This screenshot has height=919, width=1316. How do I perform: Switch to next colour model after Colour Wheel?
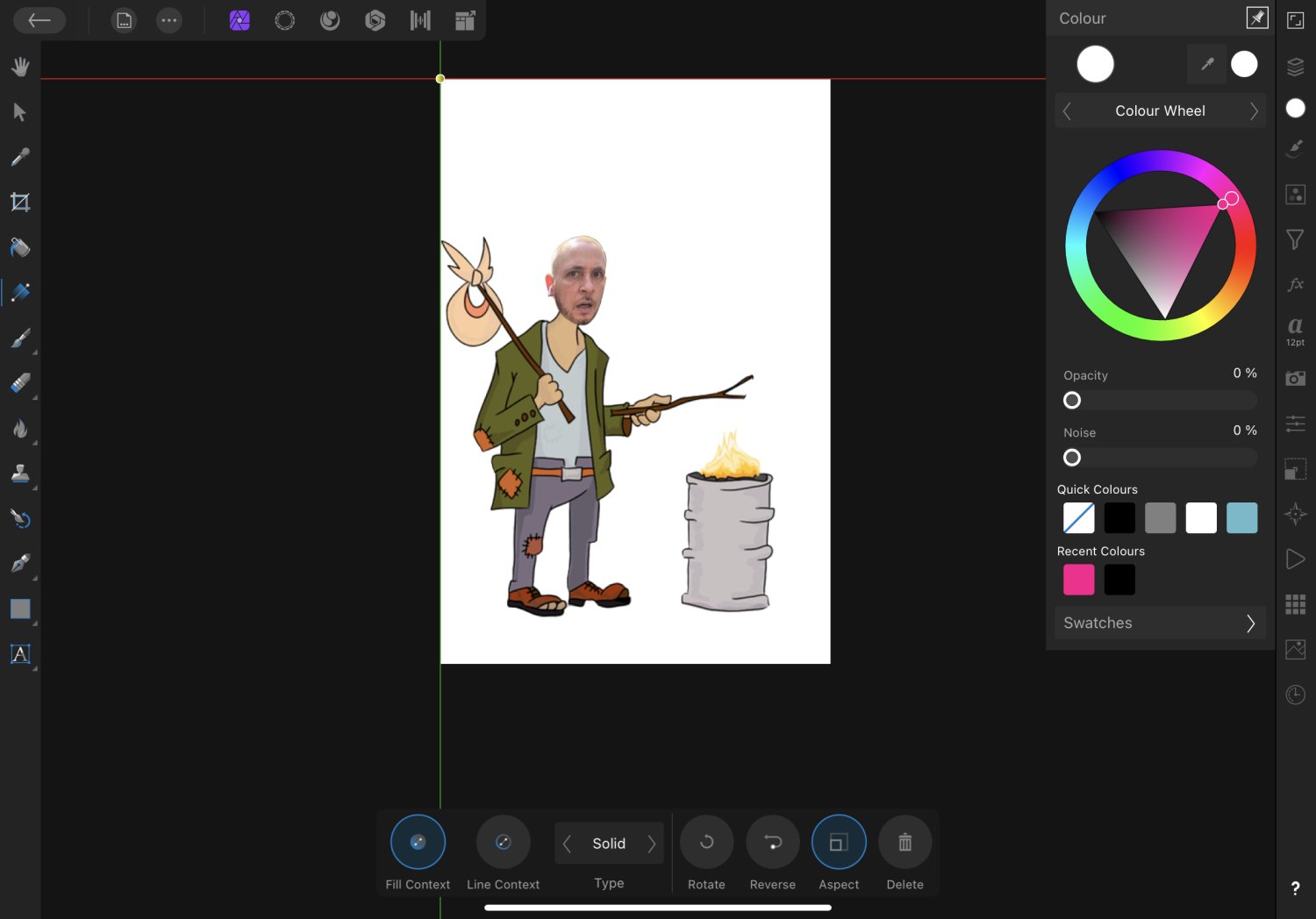(x=1253, y=111)
